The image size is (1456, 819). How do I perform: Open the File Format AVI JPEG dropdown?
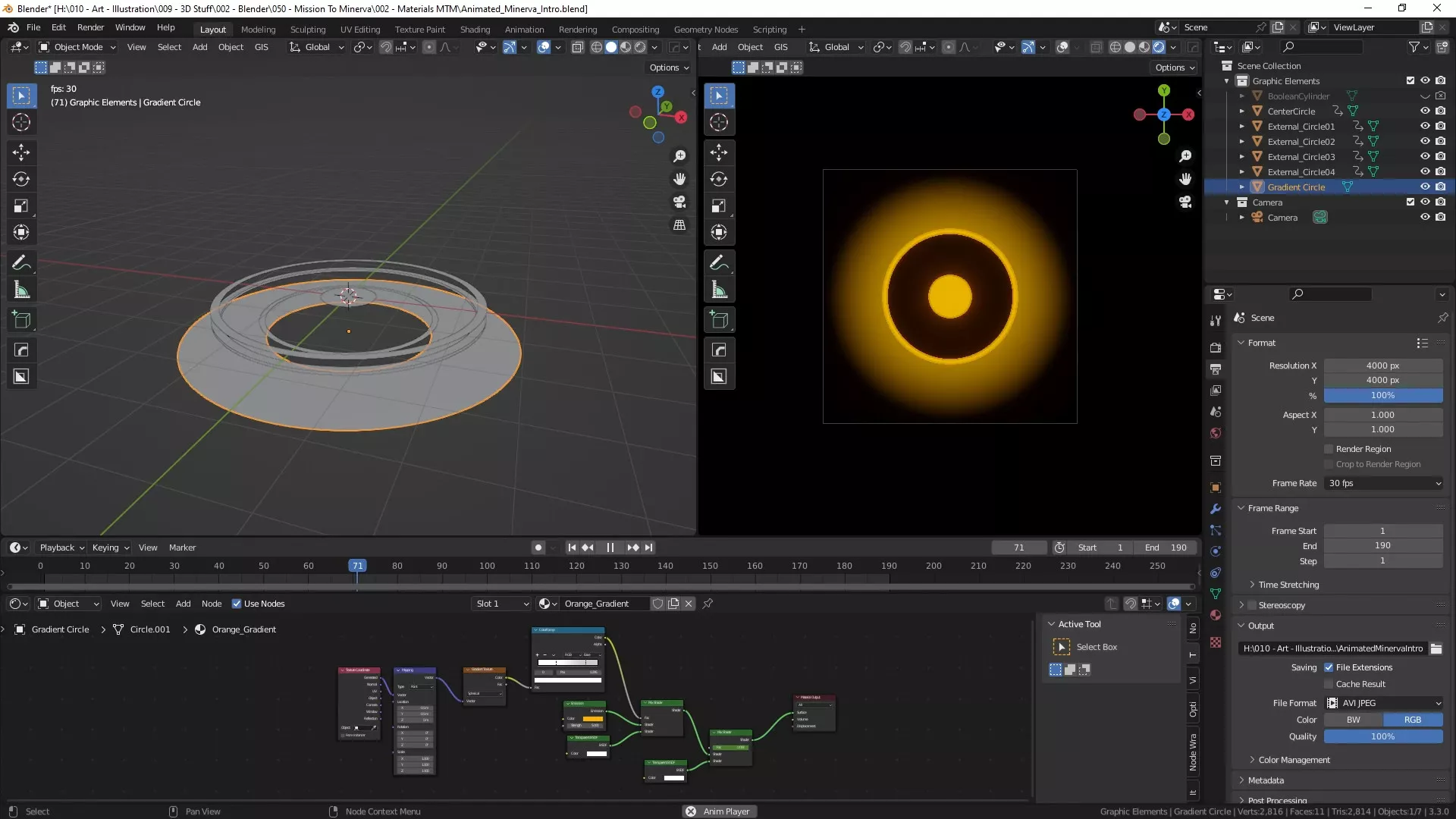[1383, 703]
